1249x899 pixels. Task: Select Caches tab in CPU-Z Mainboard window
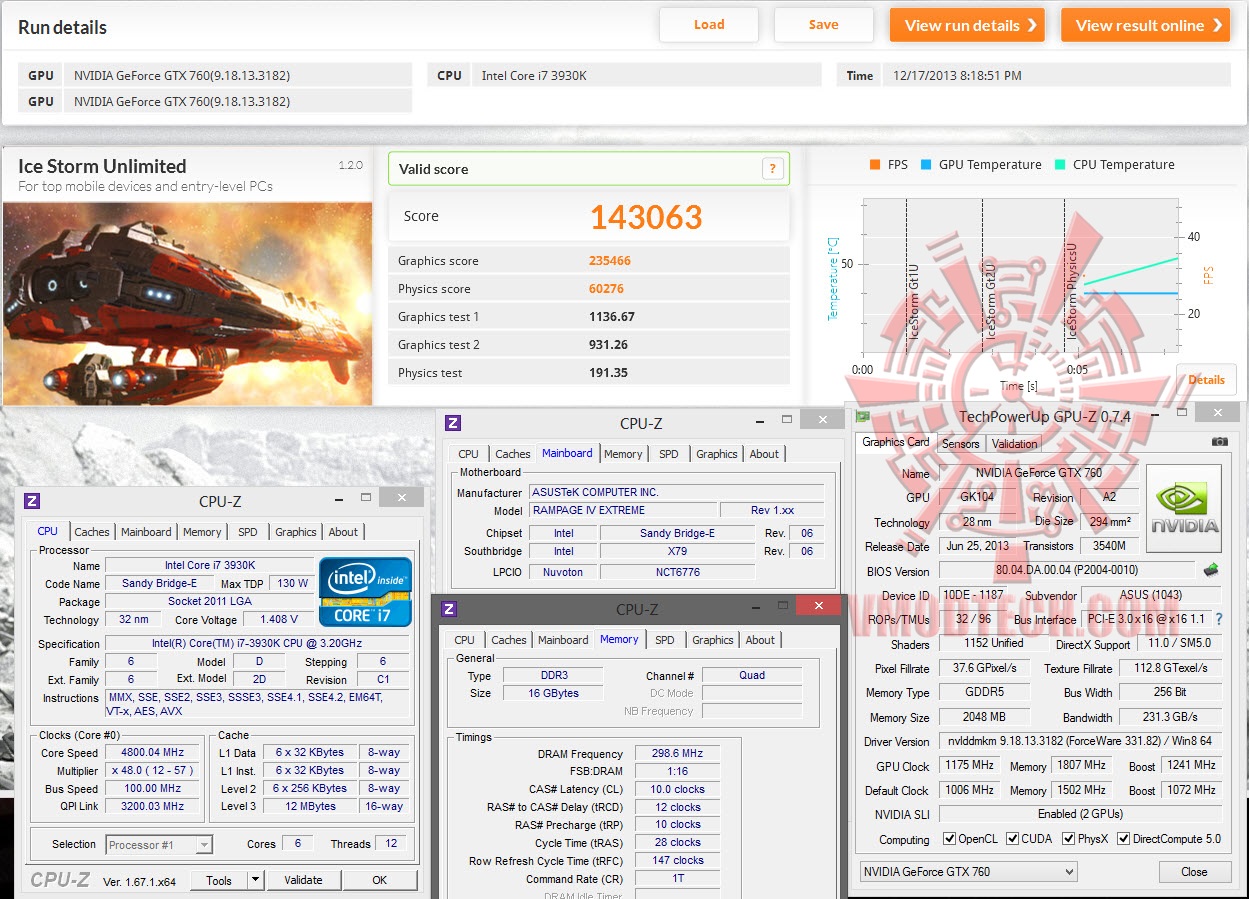tap(513, 454)
